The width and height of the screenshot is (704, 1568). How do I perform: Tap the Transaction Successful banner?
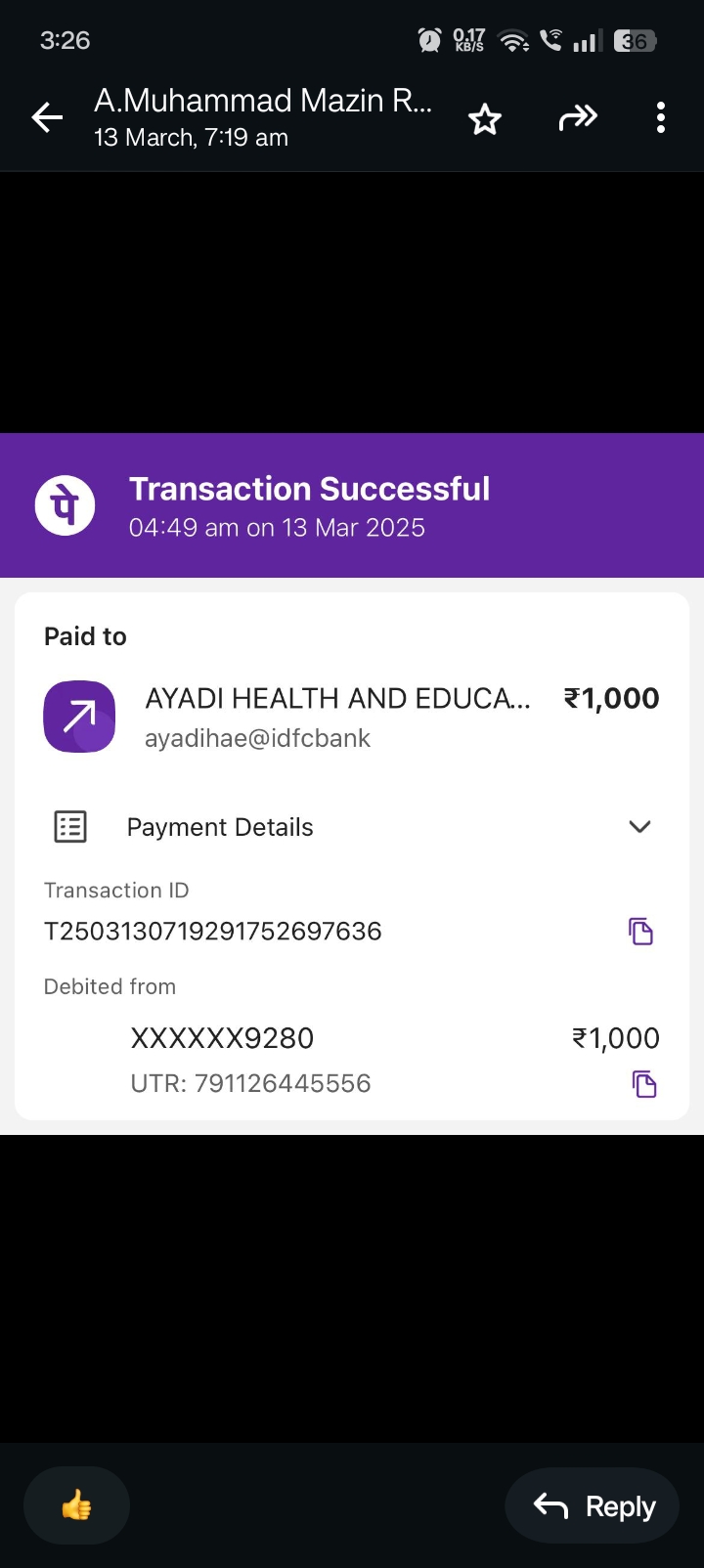[x=352, y=505]
